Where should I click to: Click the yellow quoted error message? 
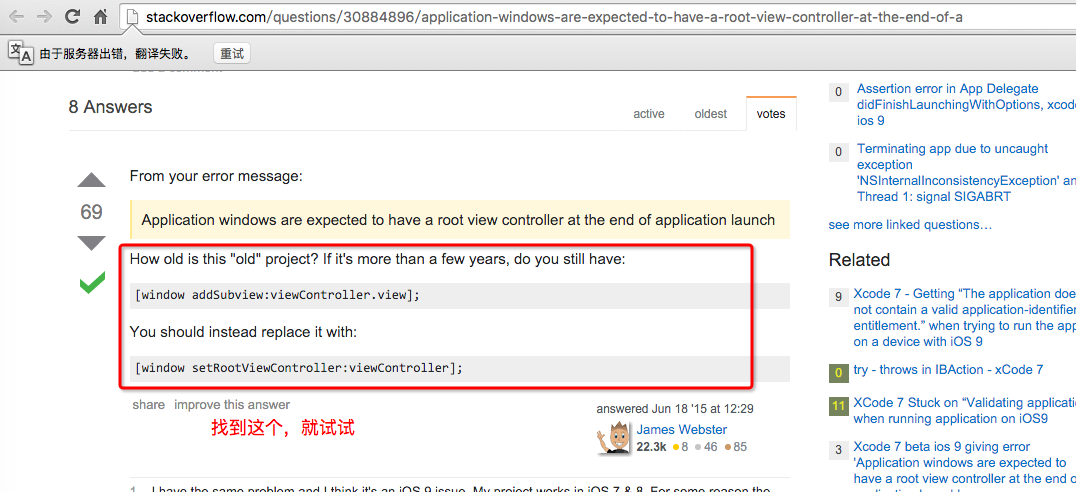(460, 220)
